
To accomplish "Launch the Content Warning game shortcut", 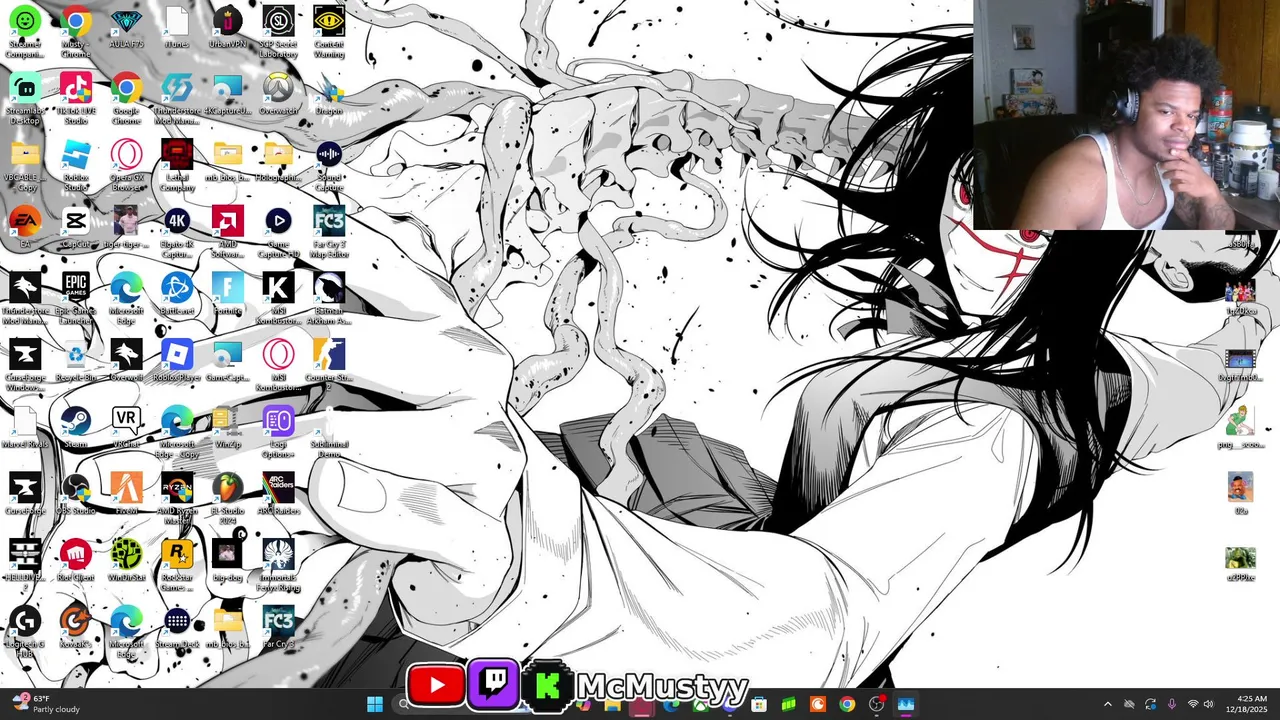I will [x=329, y=30].
